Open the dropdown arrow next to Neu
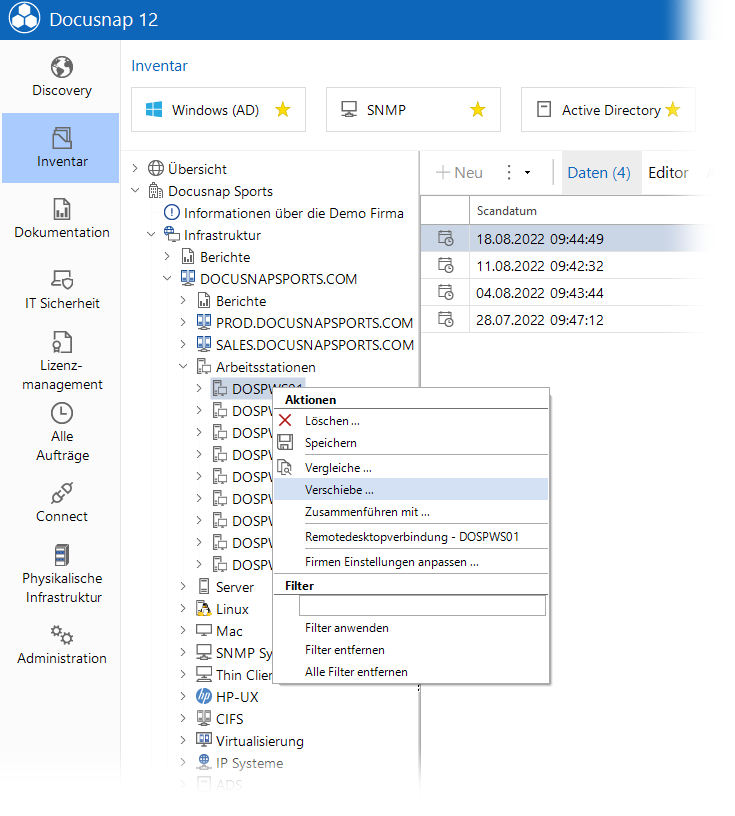 coord(527,173)
